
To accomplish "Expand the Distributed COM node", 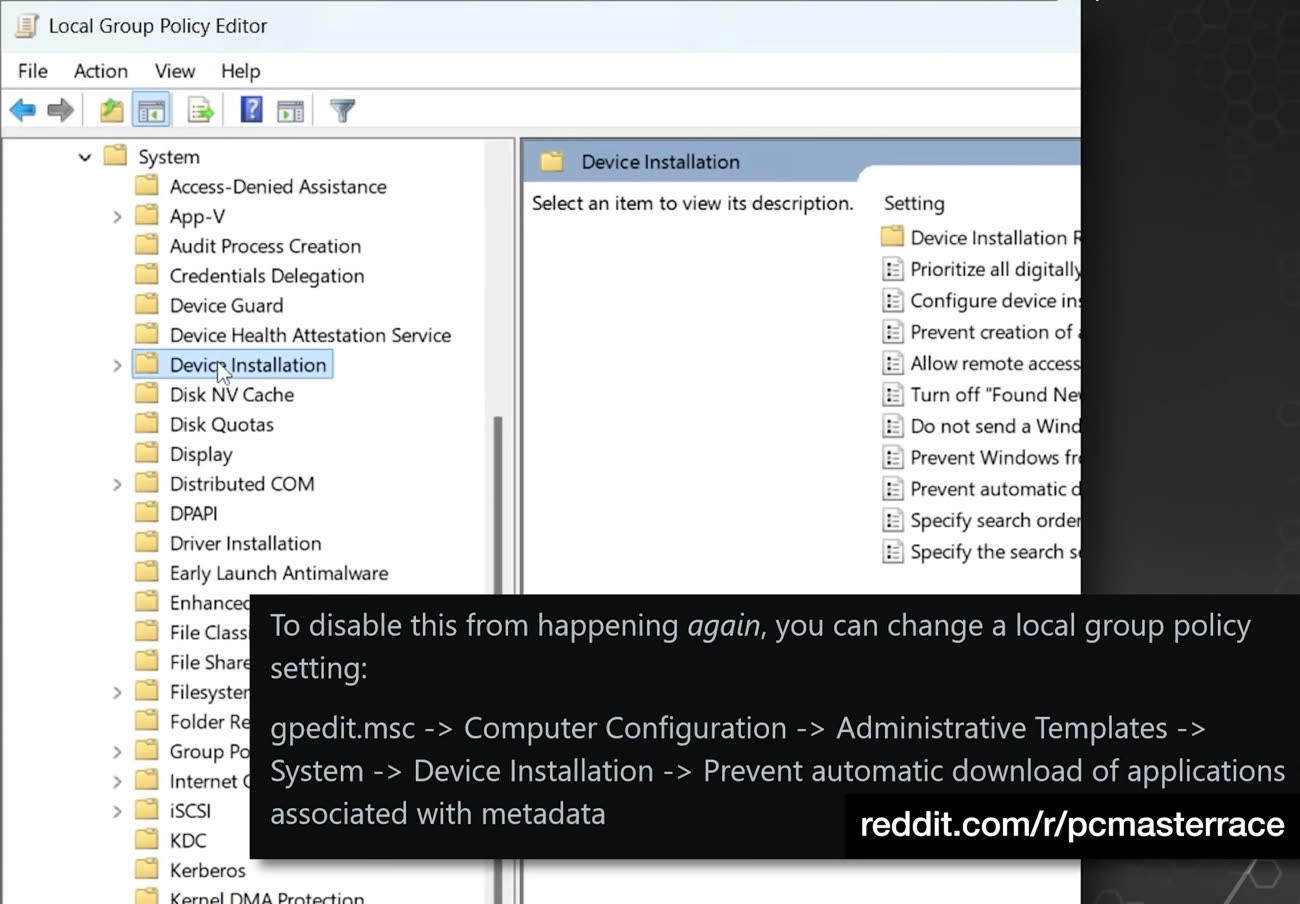I will coord(117,484).
